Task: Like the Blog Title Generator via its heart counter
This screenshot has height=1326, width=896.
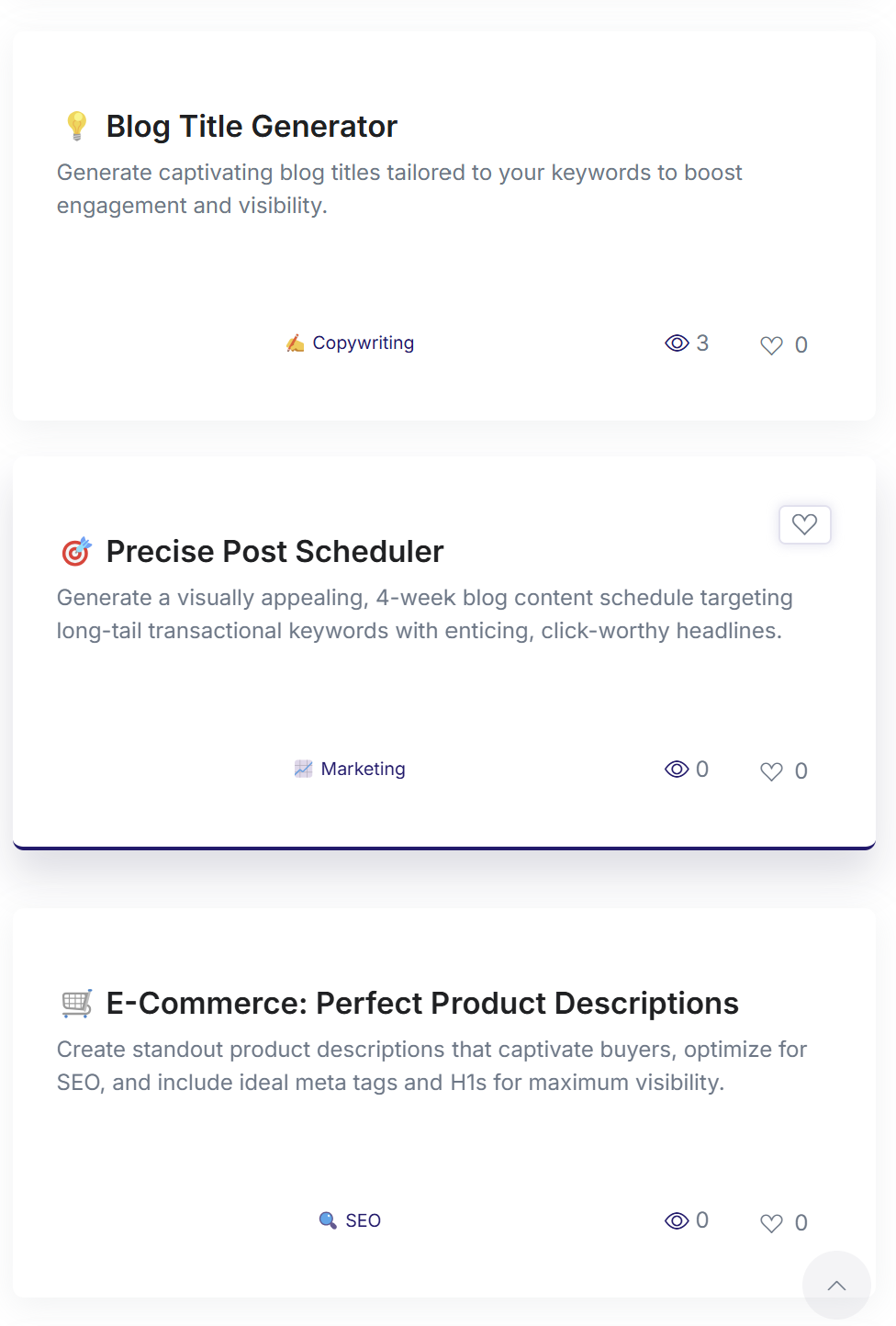Action: (772, 345)
